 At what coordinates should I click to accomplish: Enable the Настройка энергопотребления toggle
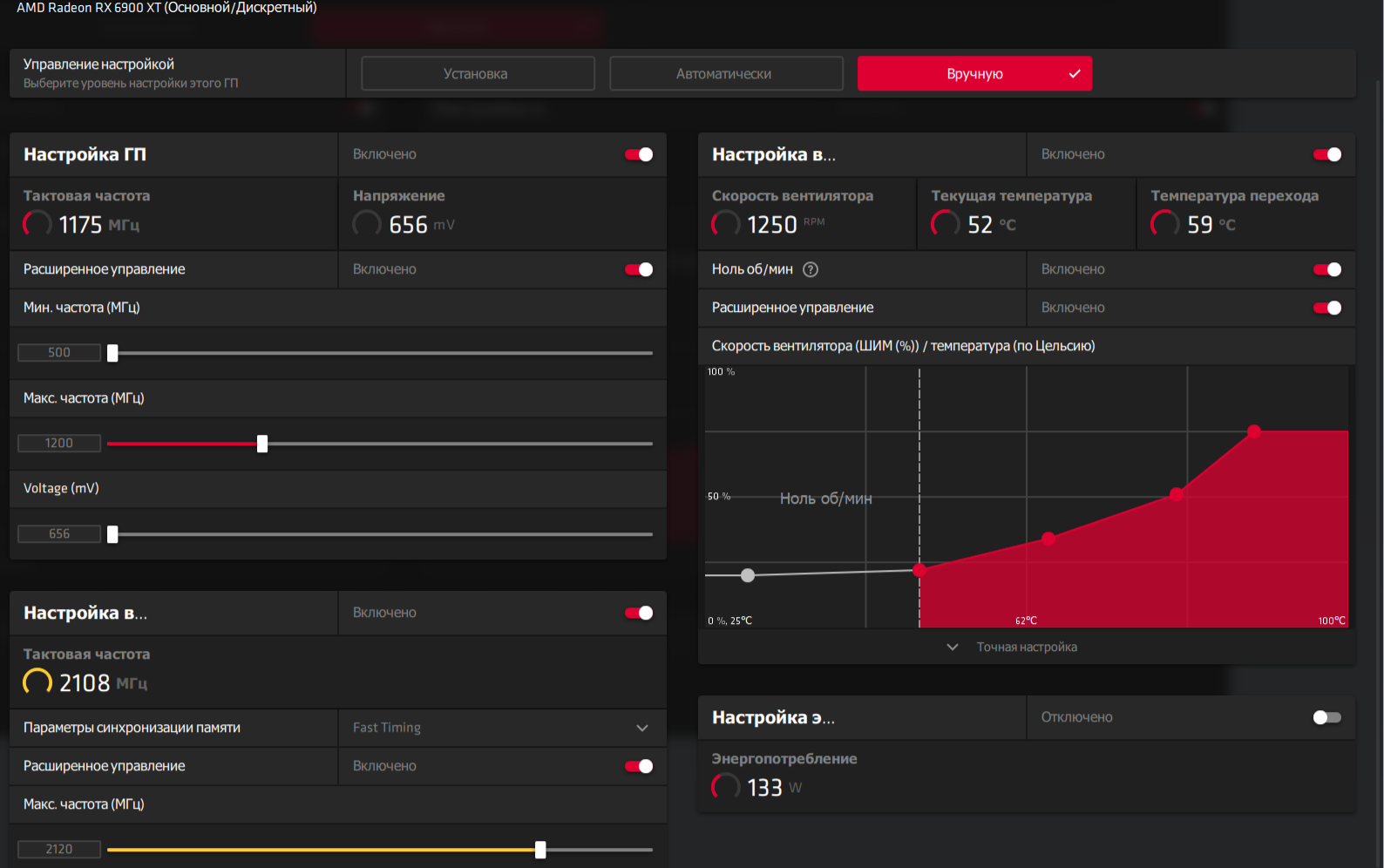coord(1327,717)
